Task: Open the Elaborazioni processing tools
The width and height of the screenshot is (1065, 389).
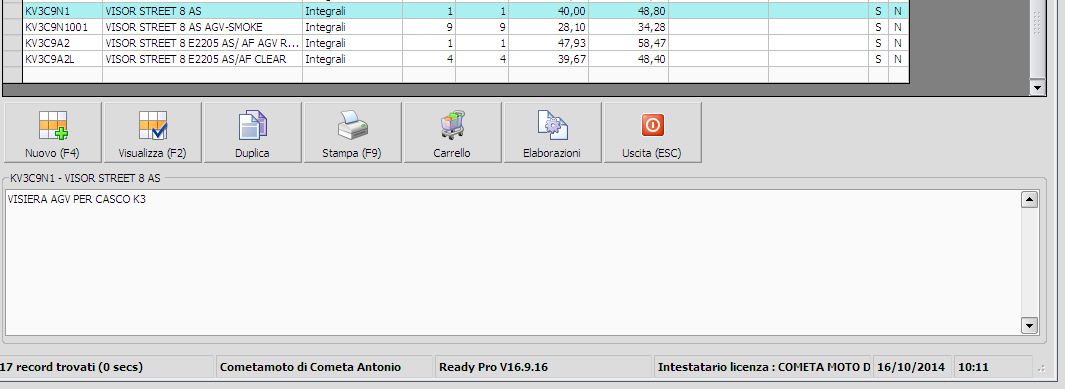Action: 552,132
